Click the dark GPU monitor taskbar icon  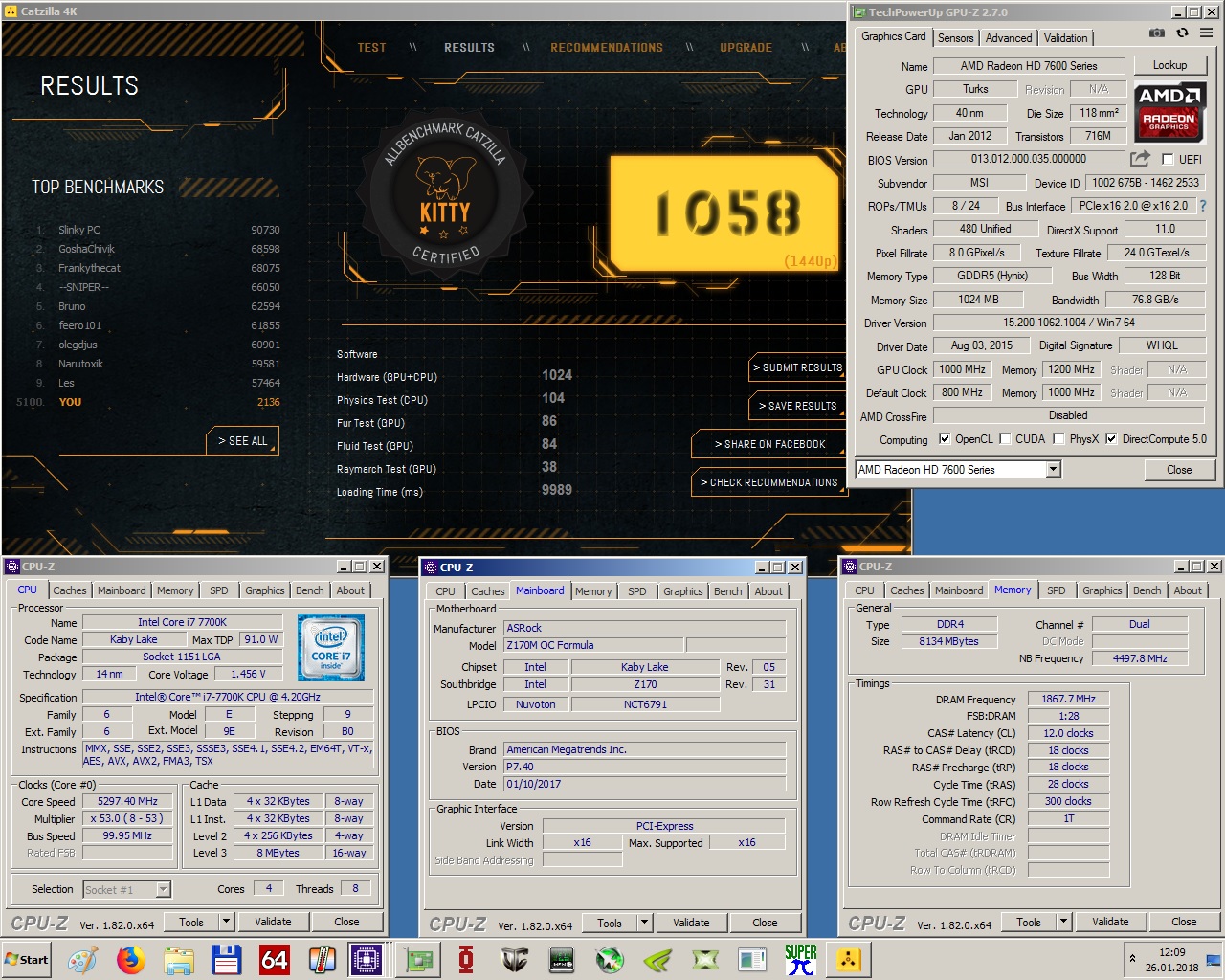click(562, 960)
